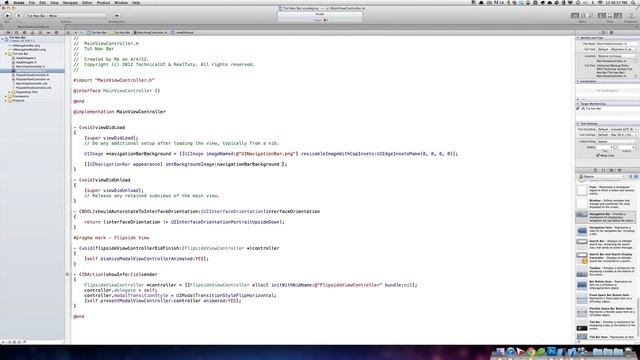The height and width of the screenshot is (360, 640).
Task: Select the Standard editor button
Action: [x=575, y=16]
